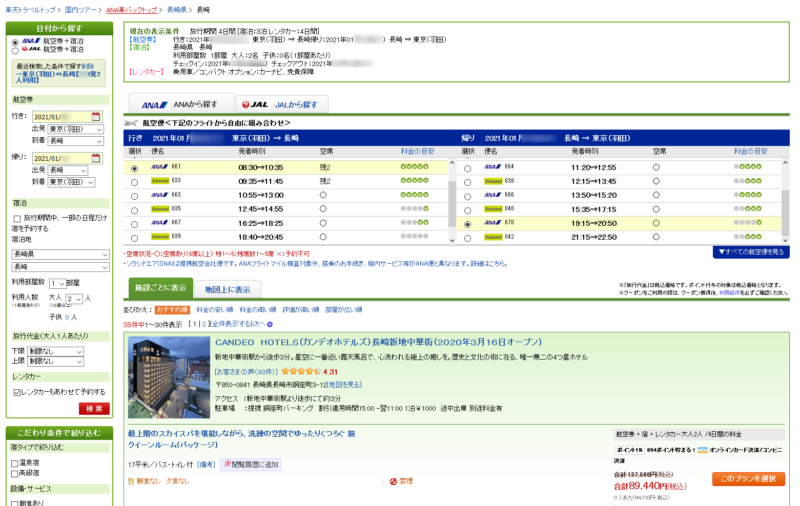Screen dimensions: 800x506
Task: Open the calendar icon for 行き date
Action: tap(96, 117)
